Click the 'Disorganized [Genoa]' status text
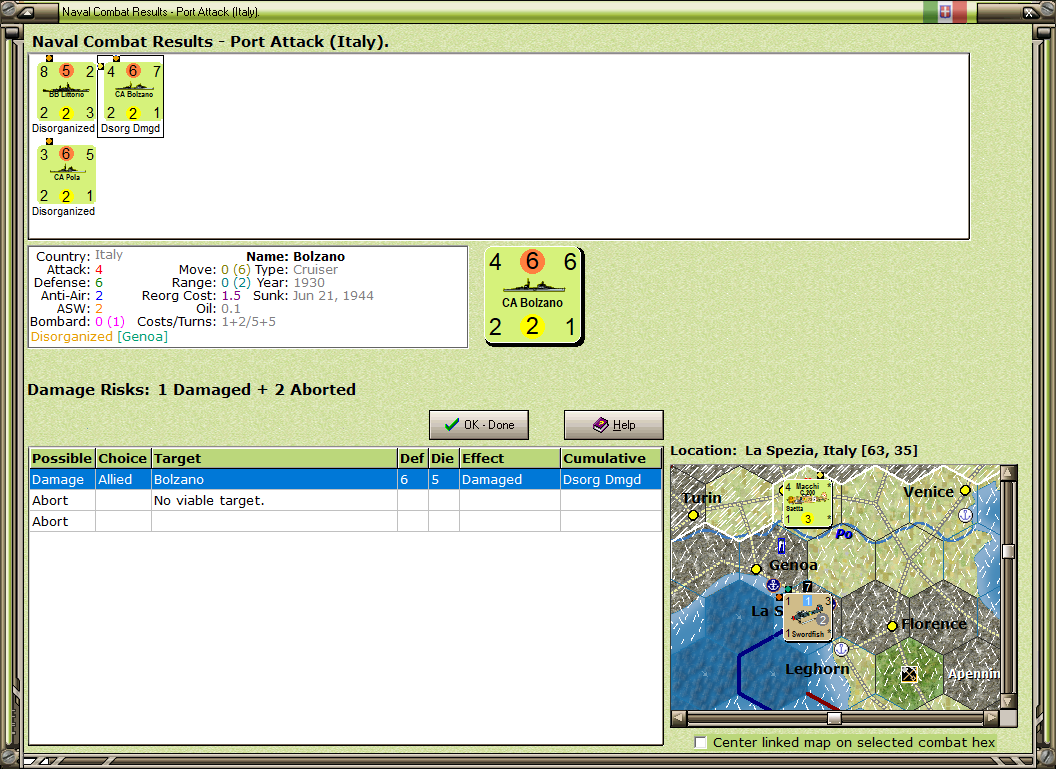Viewport: 1056px width, 769px height. point(99,336)
